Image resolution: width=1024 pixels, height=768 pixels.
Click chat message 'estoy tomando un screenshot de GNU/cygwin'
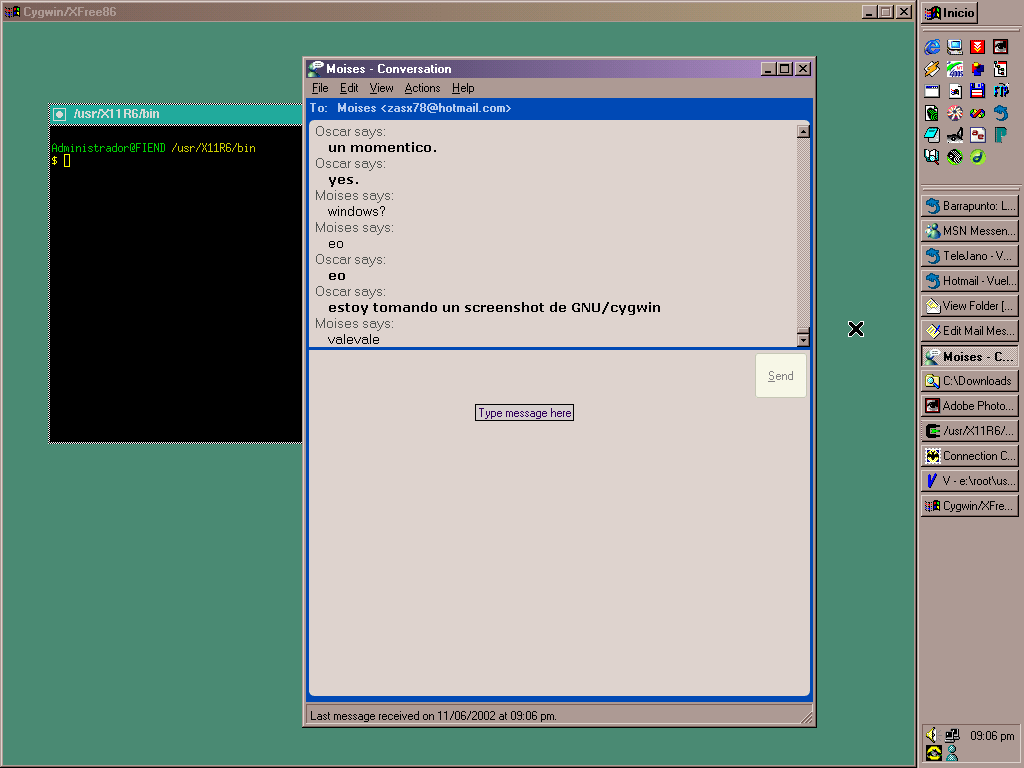coord(494,308)
